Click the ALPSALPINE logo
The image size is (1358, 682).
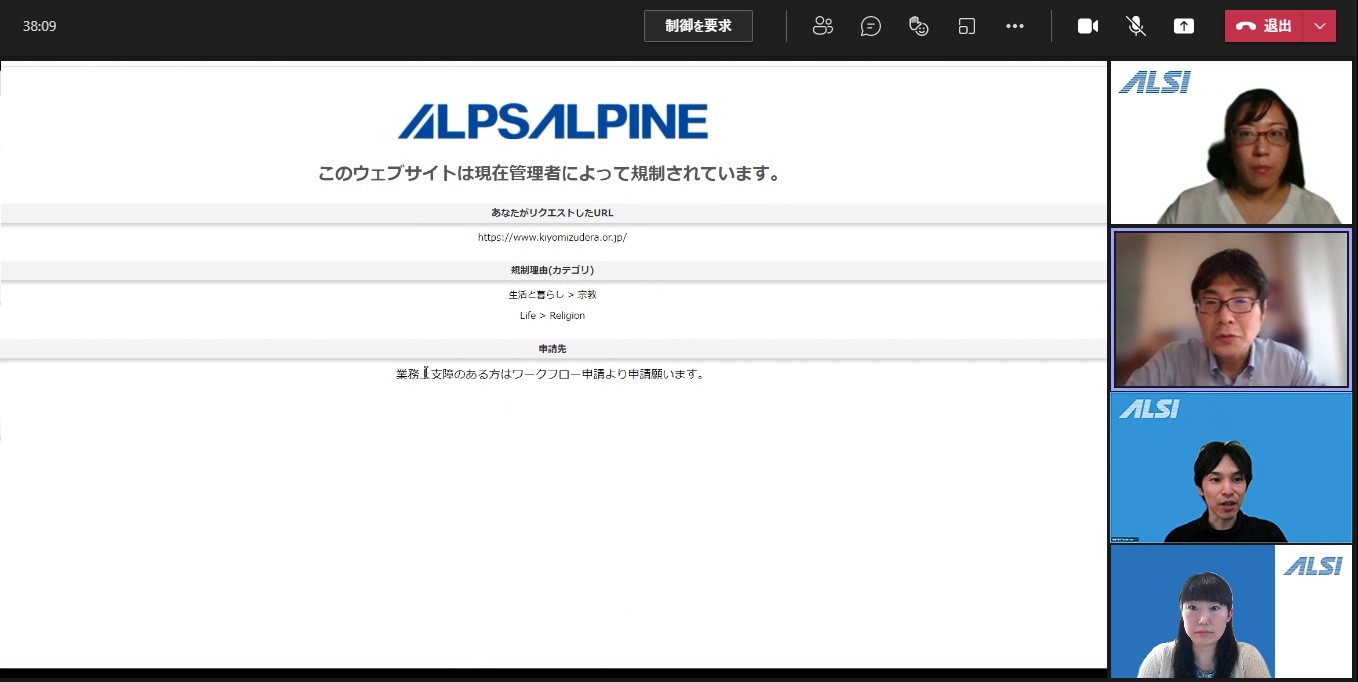pyautogui.click(x=553, y=121)
